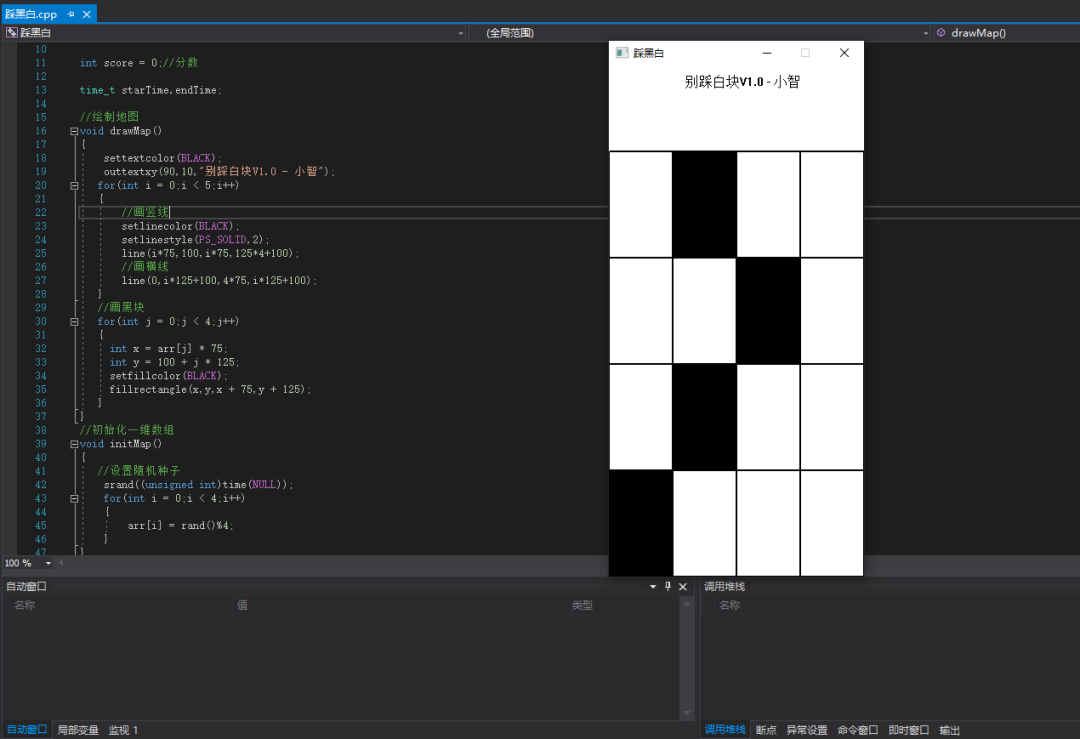The image size is (1080, 739).
Task: Tap the black tile in the game's first row
Action: (x=705, y=205)
